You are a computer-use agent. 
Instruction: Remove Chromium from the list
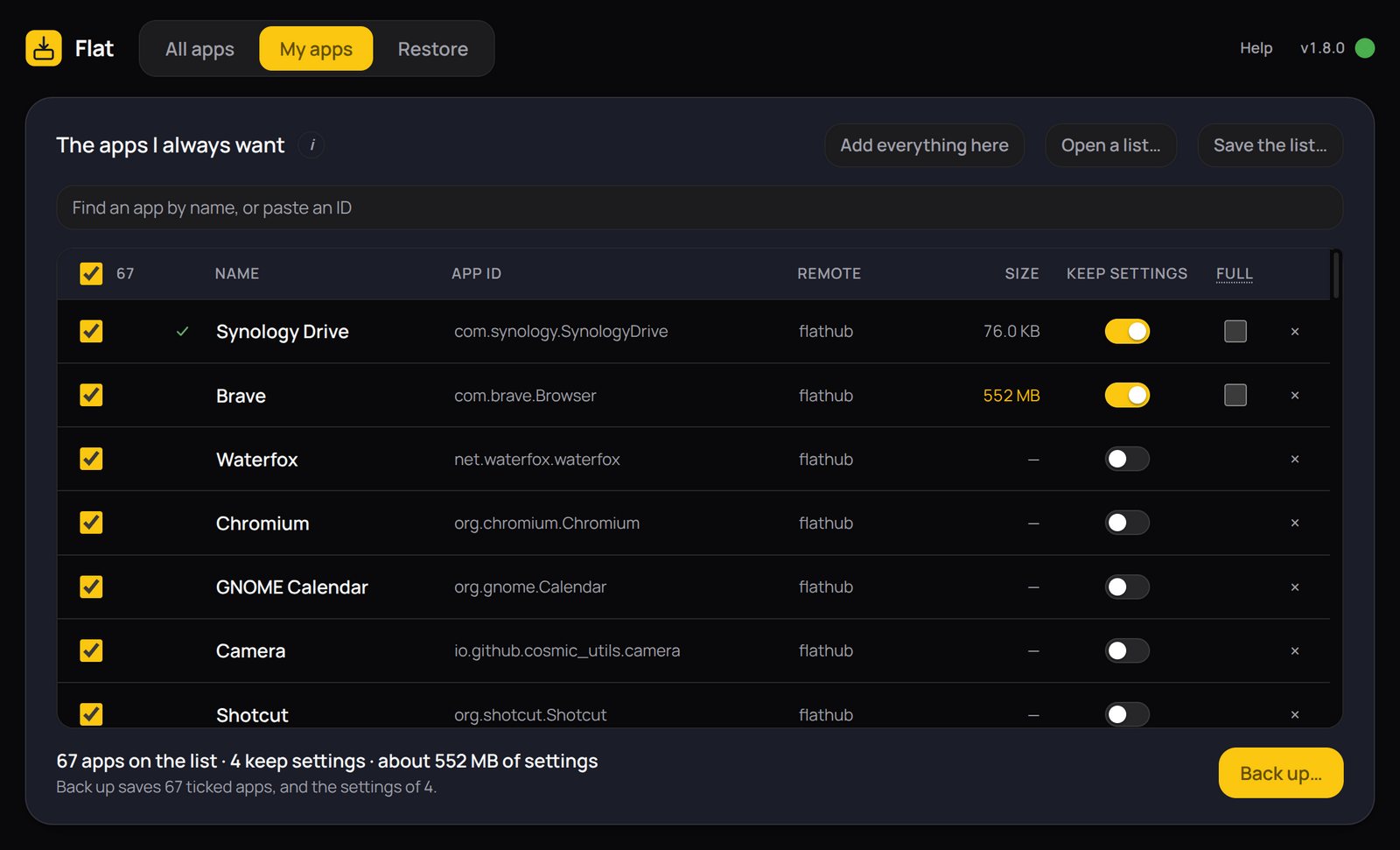pos(1295,523)
